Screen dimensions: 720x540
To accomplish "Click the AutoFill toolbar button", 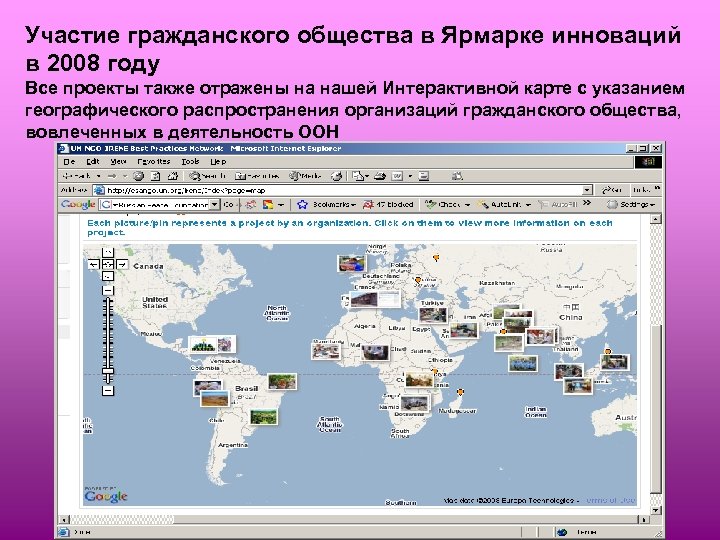I will pos(558,205).
